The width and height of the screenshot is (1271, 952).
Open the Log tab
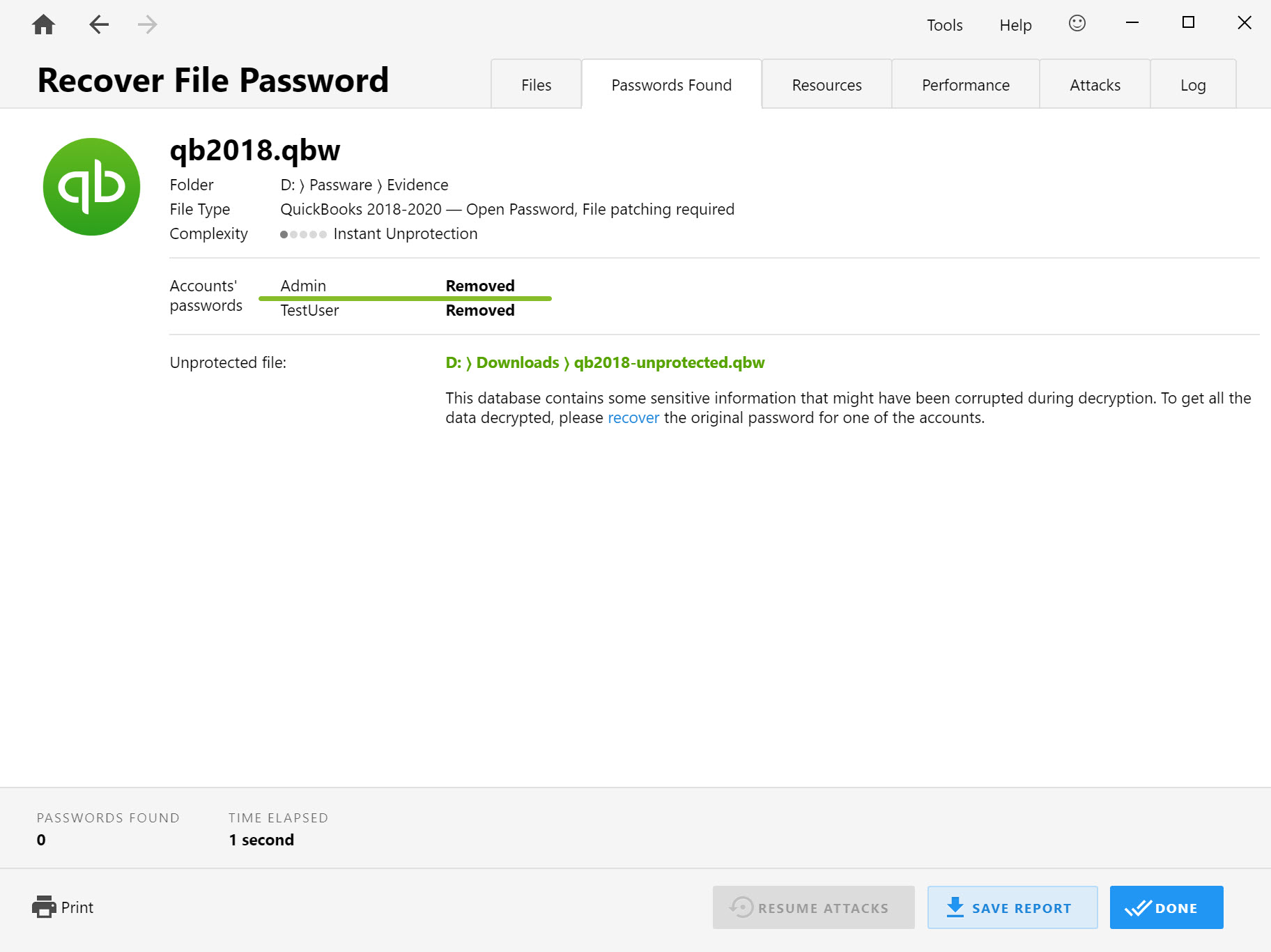(1193, 84)
